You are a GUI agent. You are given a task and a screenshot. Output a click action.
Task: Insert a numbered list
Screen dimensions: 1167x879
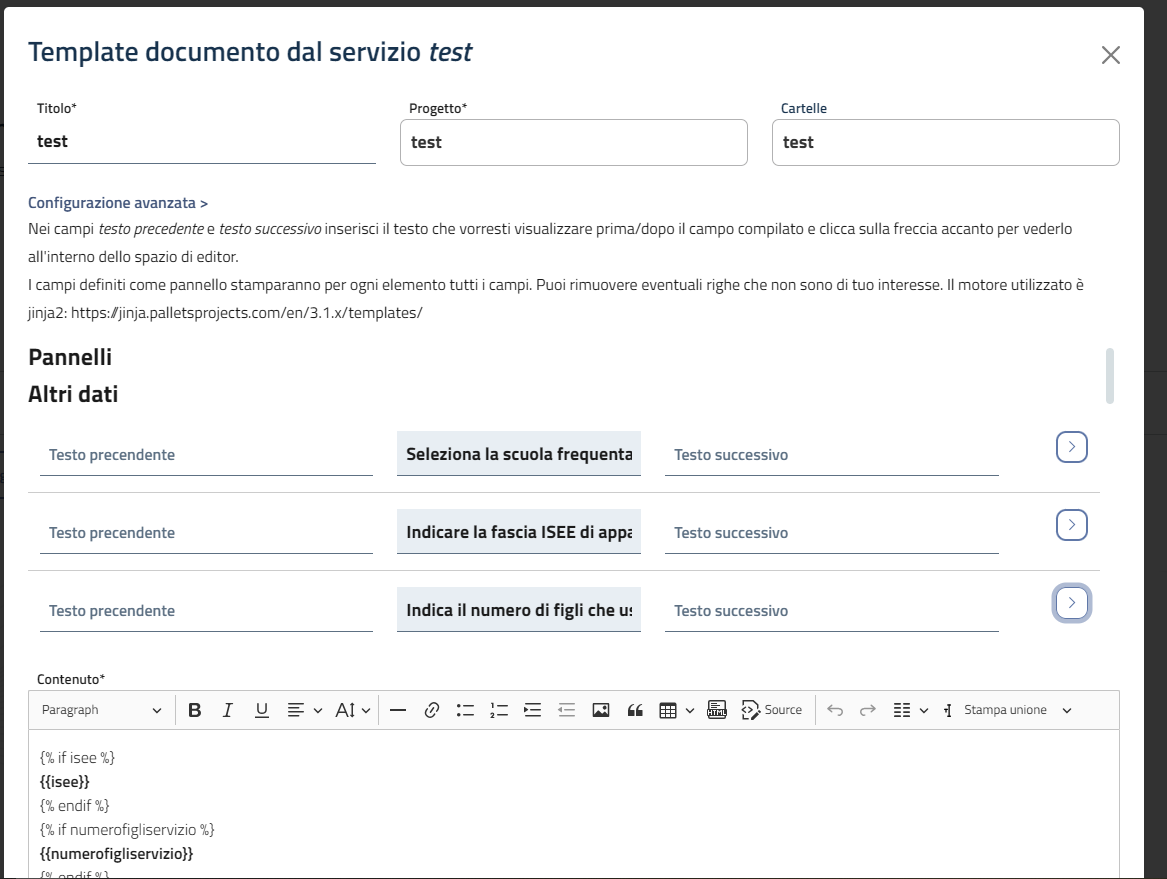pos(499,710)
